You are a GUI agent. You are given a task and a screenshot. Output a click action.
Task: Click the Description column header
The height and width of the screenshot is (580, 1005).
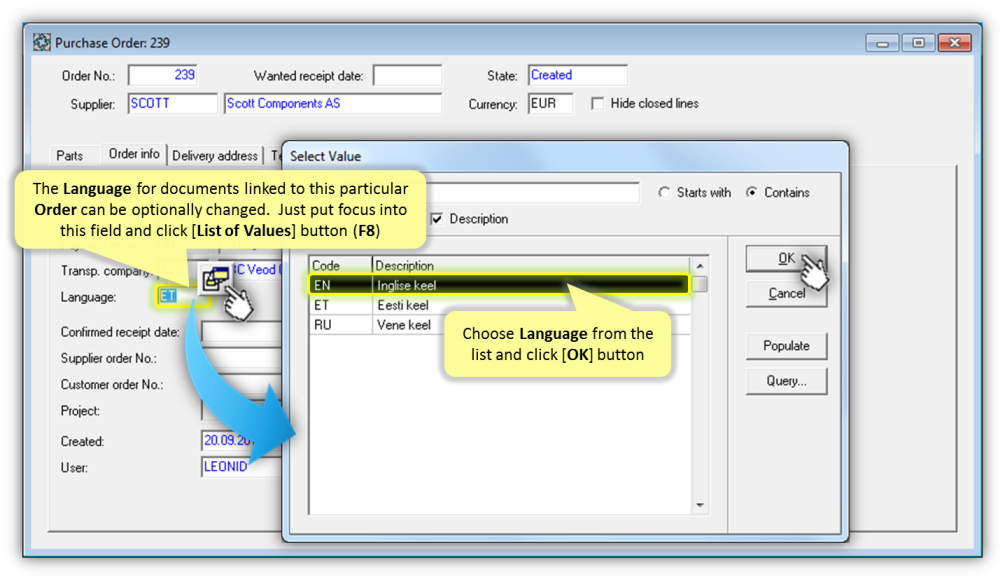point(531,265)
